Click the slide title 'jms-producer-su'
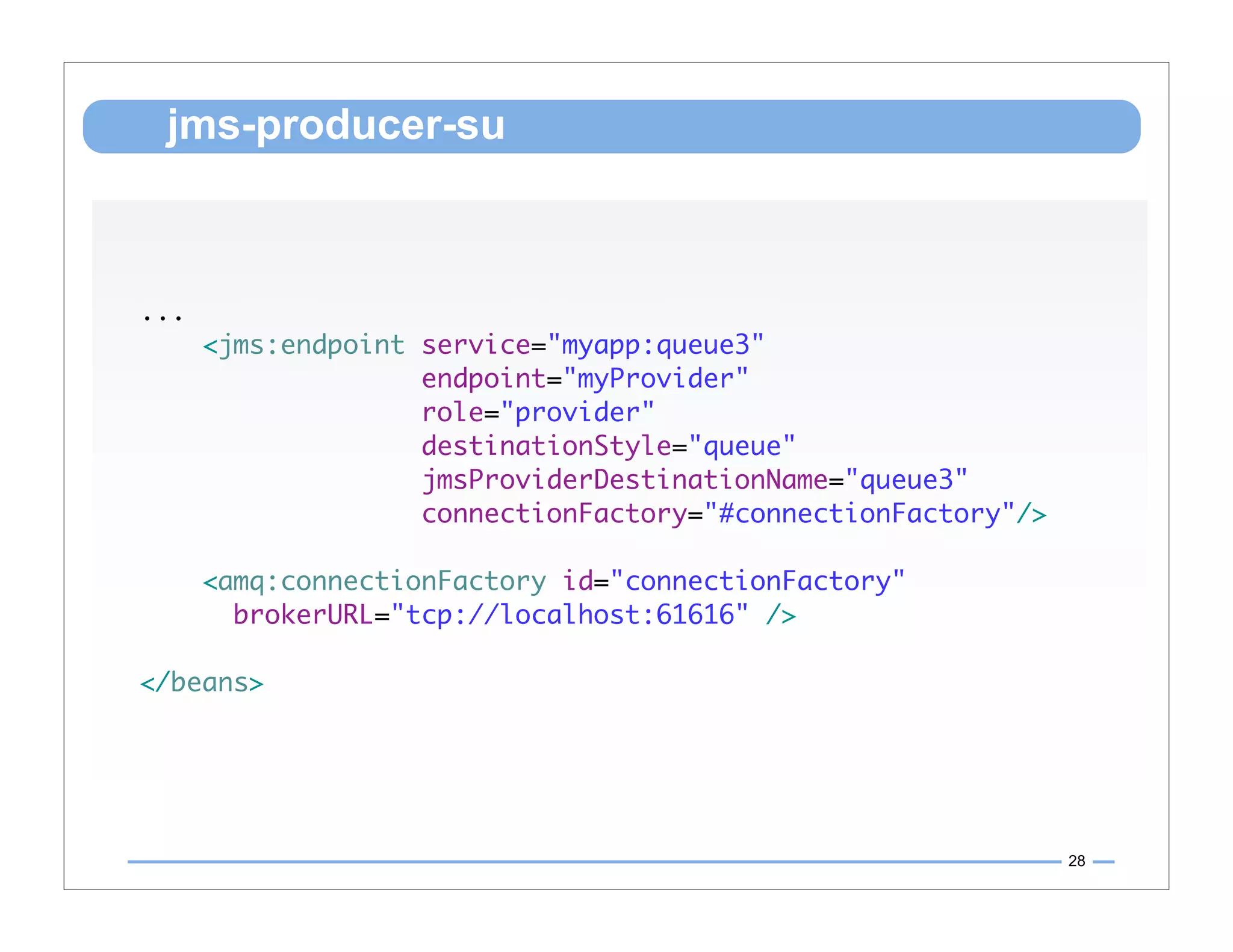 335,126
